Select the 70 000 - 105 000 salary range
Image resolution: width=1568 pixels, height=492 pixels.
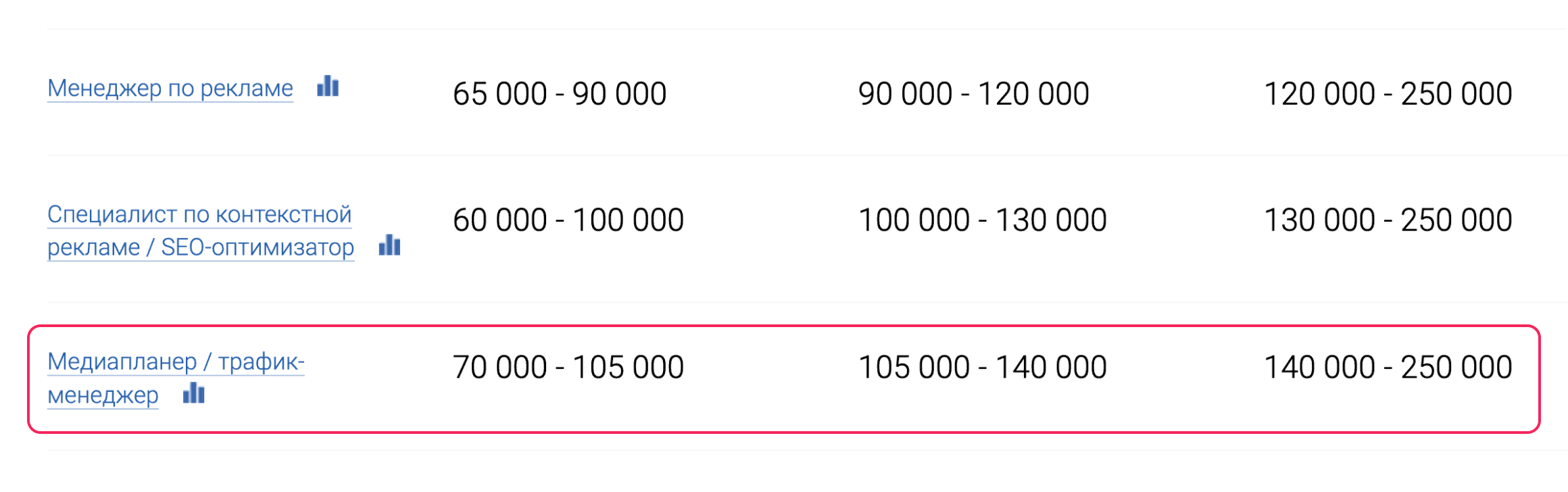pos(568,368)
